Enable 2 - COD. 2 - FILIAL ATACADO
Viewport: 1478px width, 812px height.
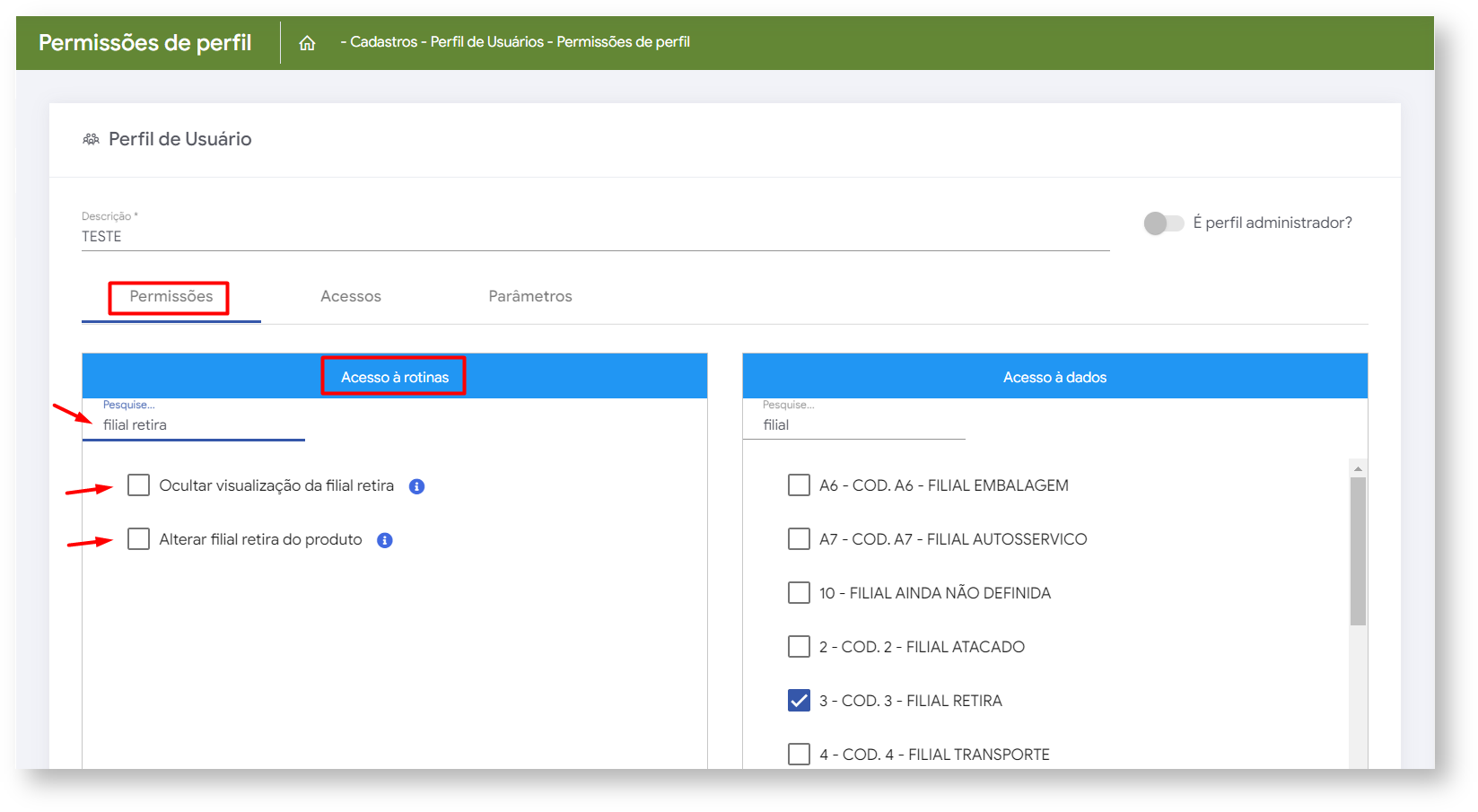pos(799,647)
